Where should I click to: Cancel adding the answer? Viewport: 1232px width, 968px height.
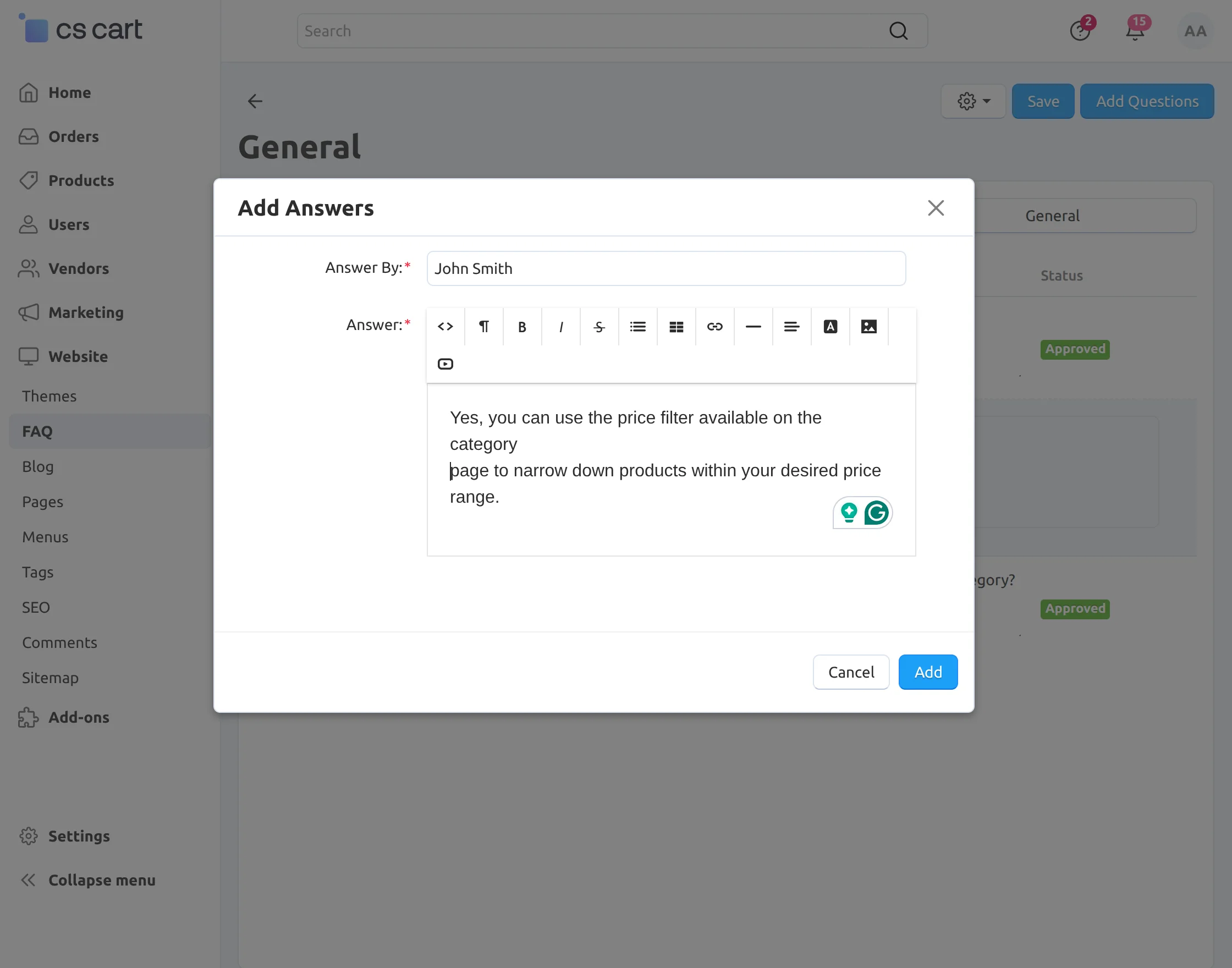(x=851, y=672)
